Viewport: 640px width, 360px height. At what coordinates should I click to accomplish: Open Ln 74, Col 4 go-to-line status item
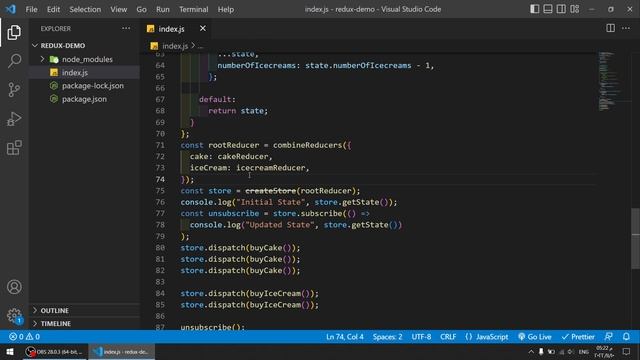click(344, 337)
